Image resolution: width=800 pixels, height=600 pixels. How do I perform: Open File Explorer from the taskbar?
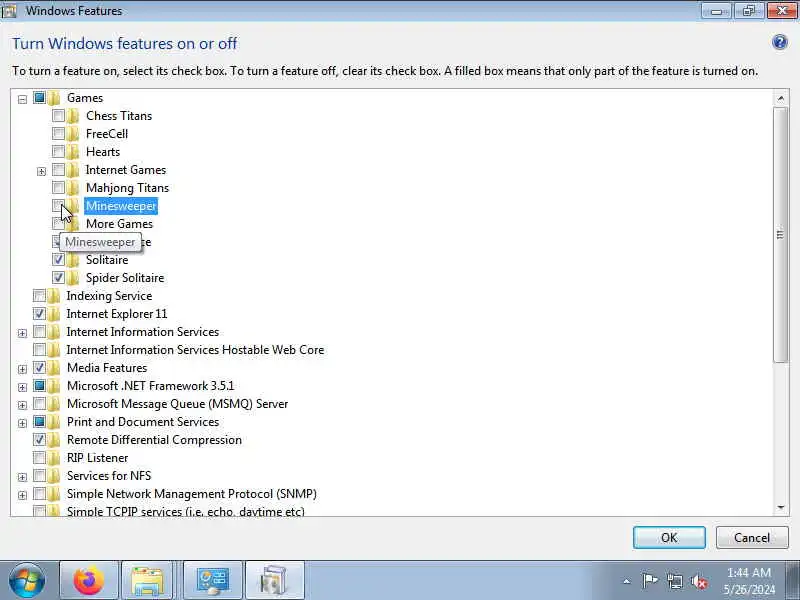(147, 580)
